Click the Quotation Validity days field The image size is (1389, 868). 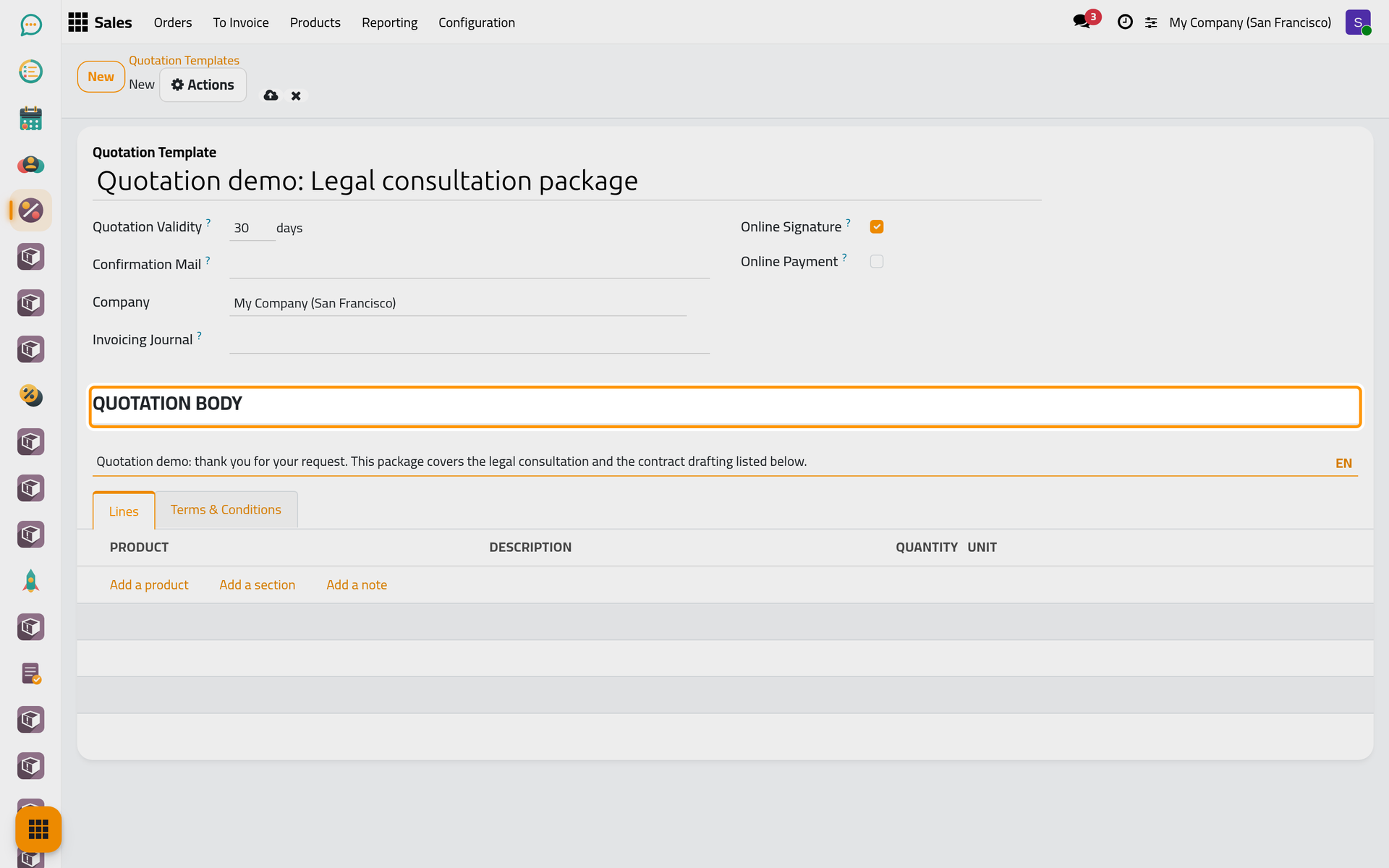tap(252, 228)
